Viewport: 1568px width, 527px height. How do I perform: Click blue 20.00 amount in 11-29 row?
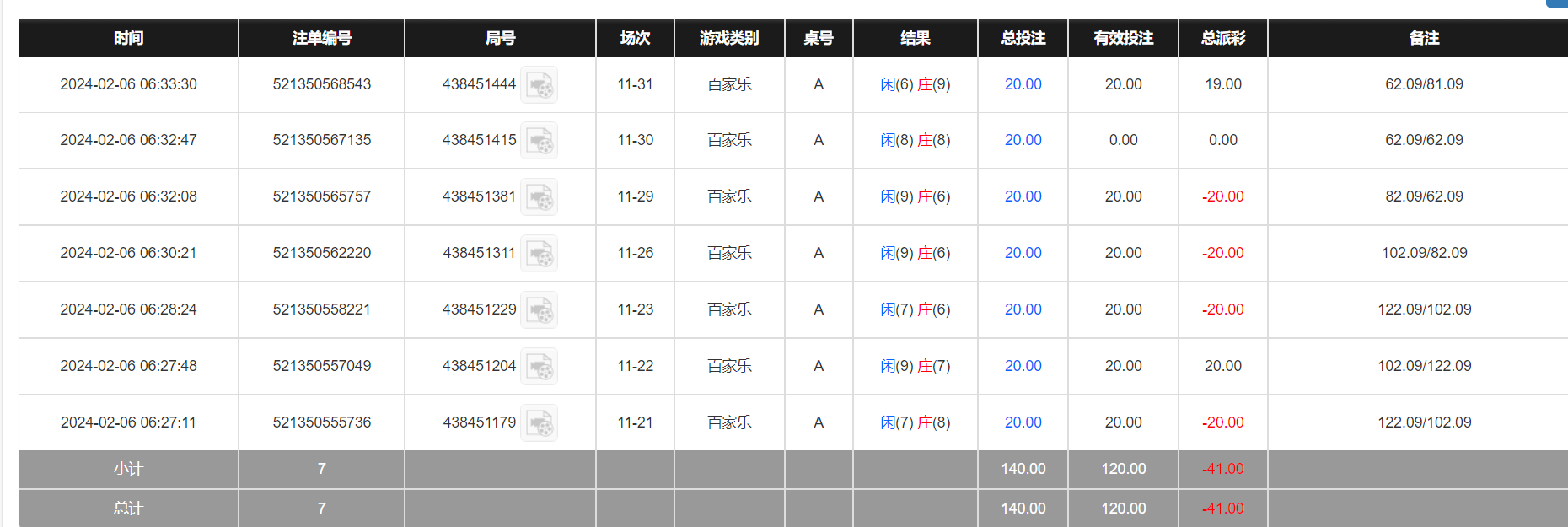1023,196
